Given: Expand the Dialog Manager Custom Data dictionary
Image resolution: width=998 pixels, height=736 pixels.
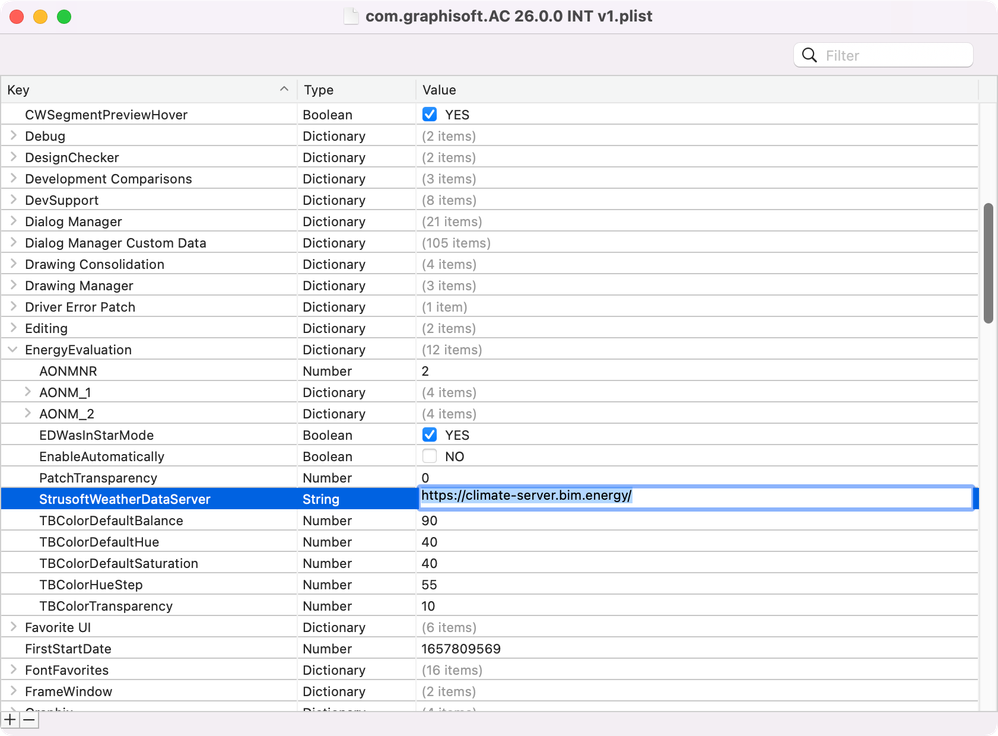Looking at the screenshot, I should coord(12,242).
